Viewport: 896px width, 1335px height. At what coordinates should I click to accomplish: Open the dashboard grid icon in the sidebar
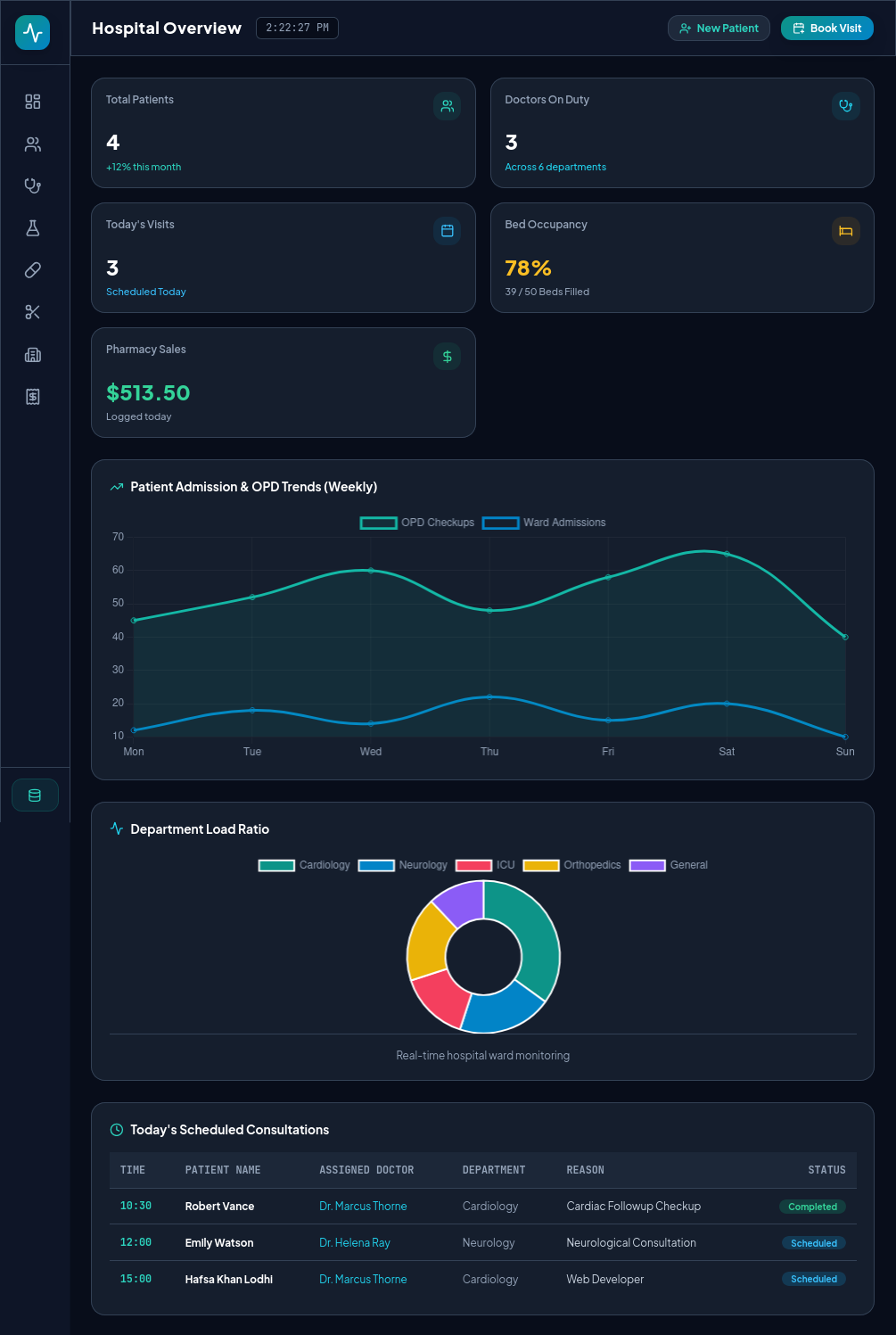pos(33,102)
